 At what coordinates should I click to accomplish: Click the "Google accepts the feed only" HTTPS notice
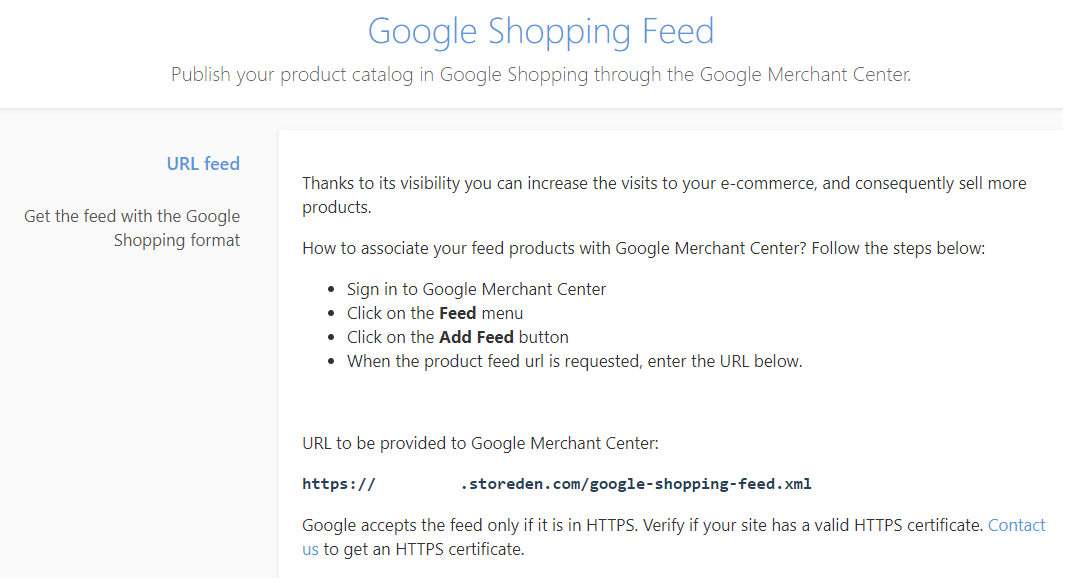point(642,526)
